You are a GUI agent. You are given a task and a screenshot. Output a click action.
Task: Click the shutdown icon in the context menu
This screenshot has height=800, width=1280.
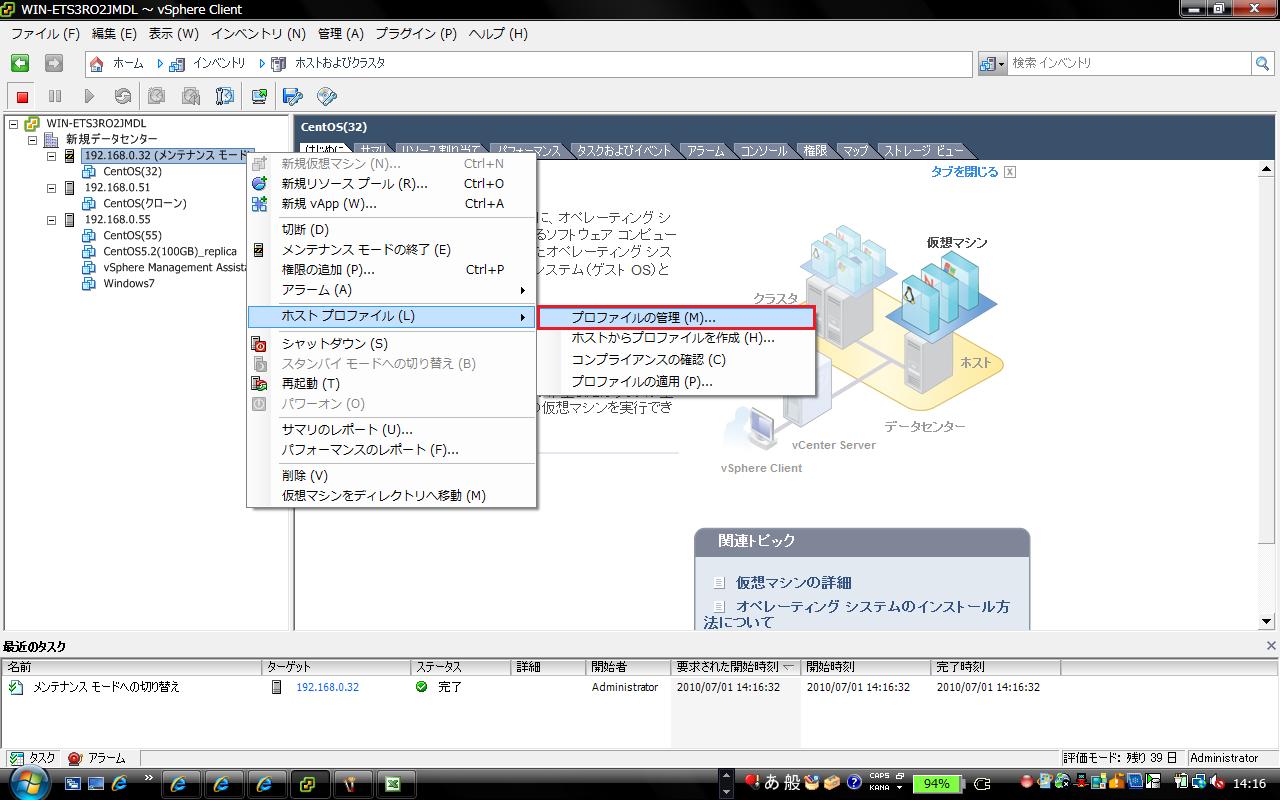click(x=259, y=344)
